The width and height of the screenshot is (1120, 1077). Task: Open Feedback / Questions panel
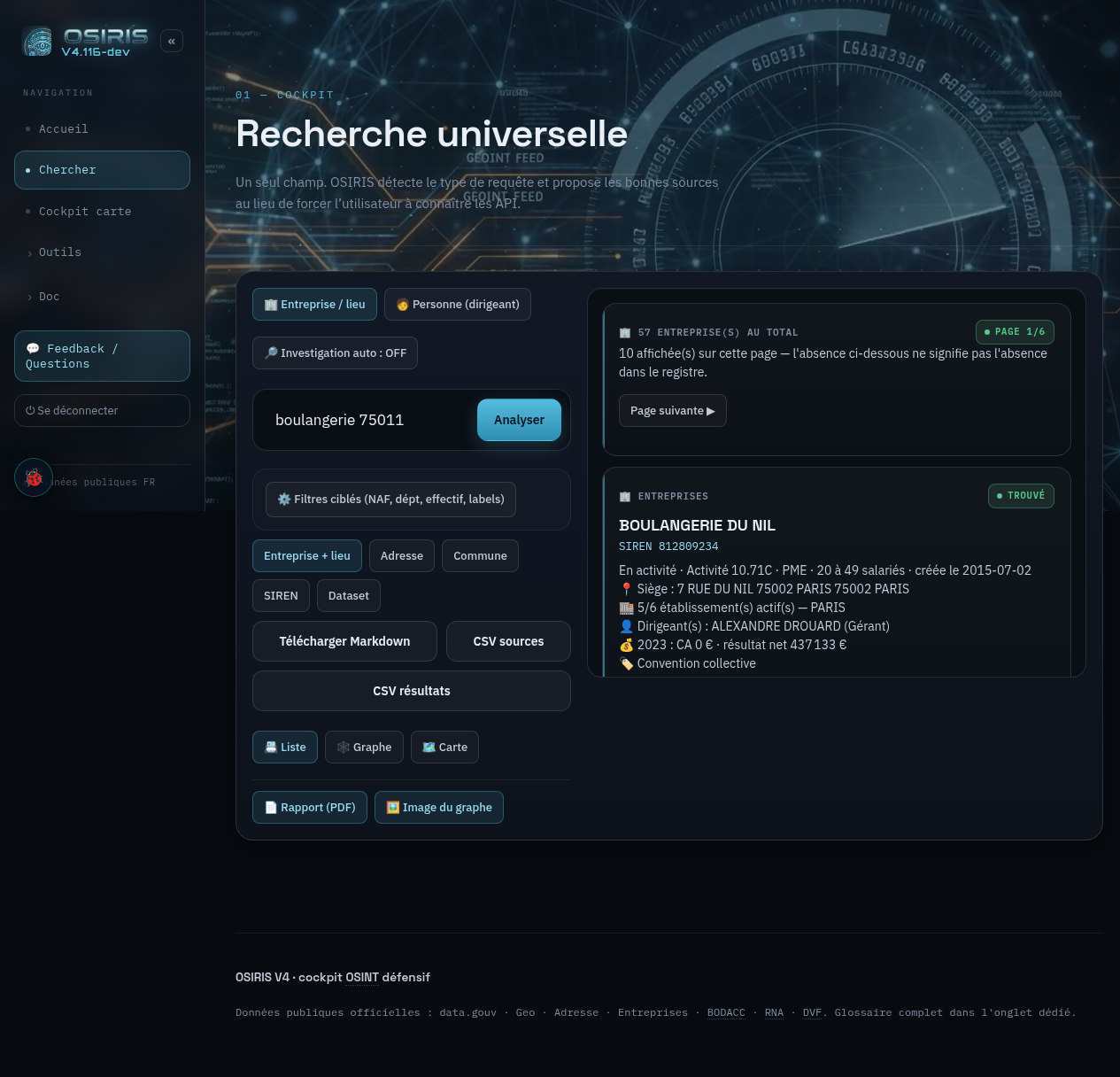click(102, 356)
